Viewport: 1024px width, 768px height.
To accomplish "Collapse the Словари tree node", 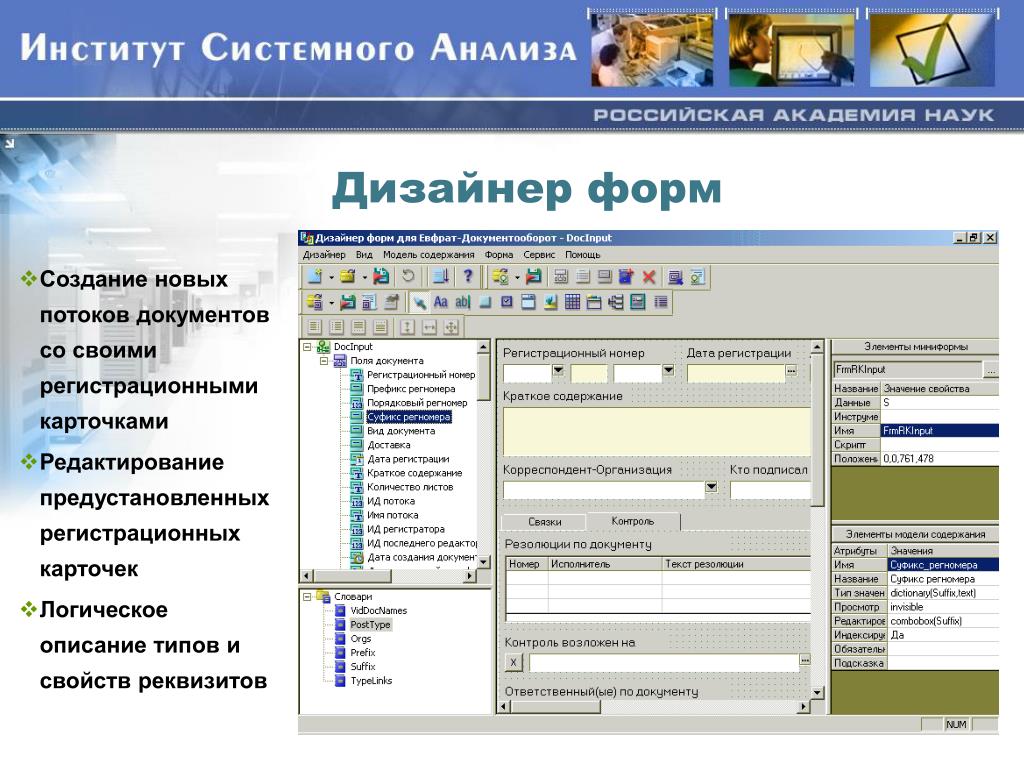I will pyautogui.click(x=308, y=596).
